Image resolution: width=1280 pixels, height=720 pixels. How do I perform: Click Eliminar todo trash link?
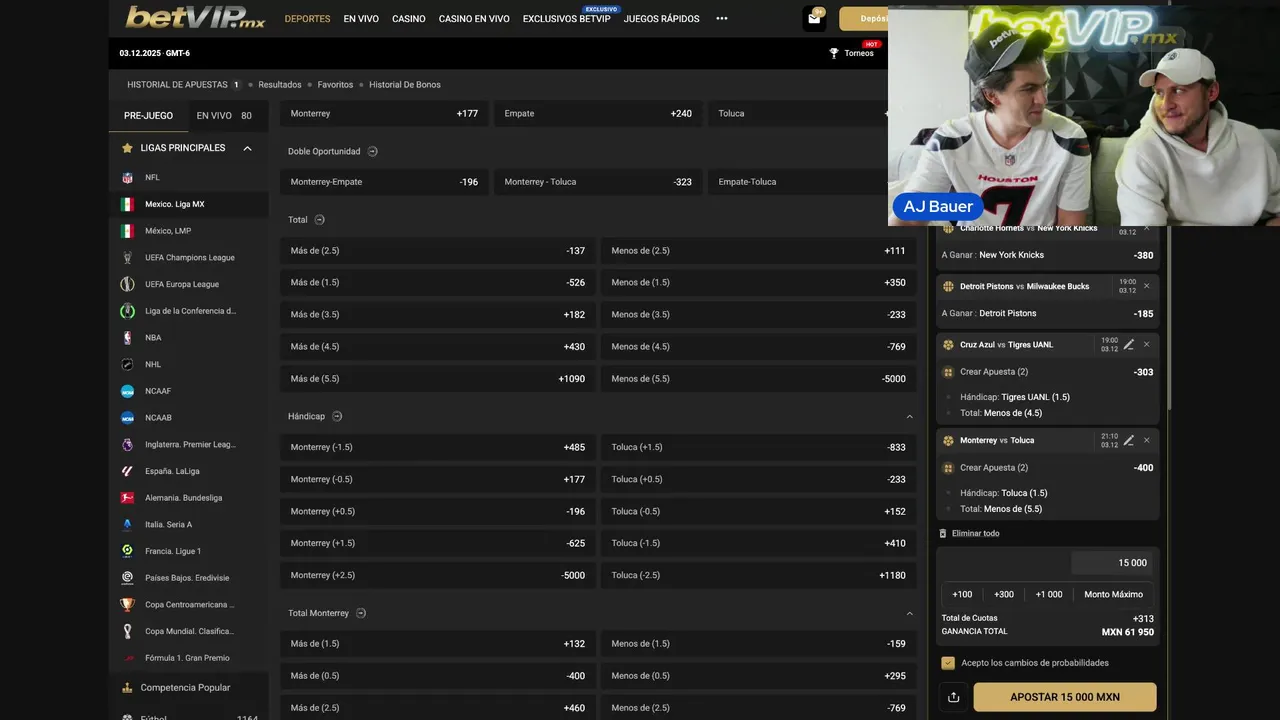[x=969, y=533]
